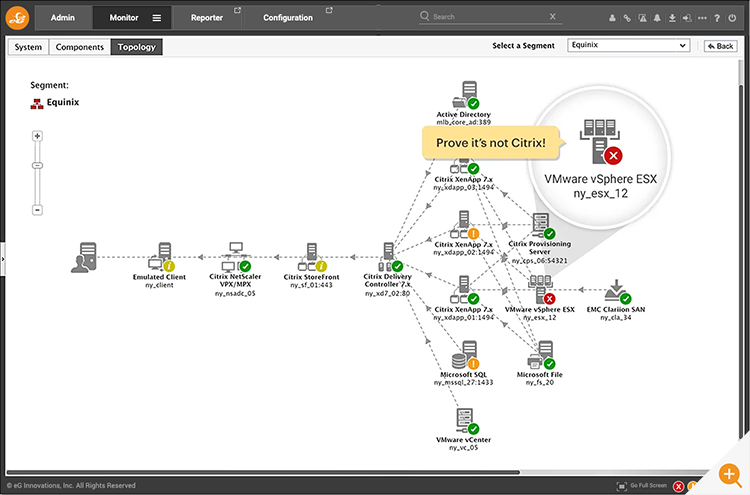Switch to the System tab
This screenshot has width=750, height=495.
click(x=28, y=47)
